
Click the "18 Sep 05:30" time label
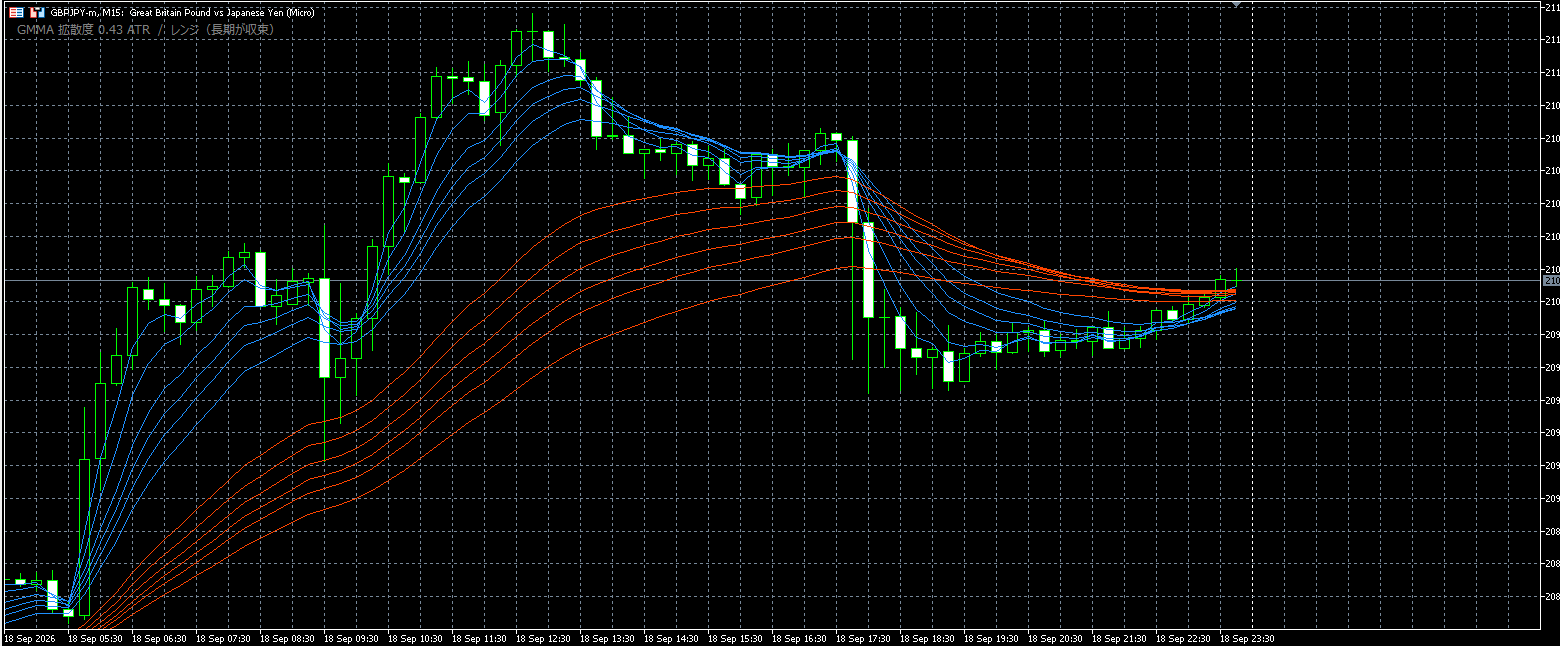[x=94, y=638]
